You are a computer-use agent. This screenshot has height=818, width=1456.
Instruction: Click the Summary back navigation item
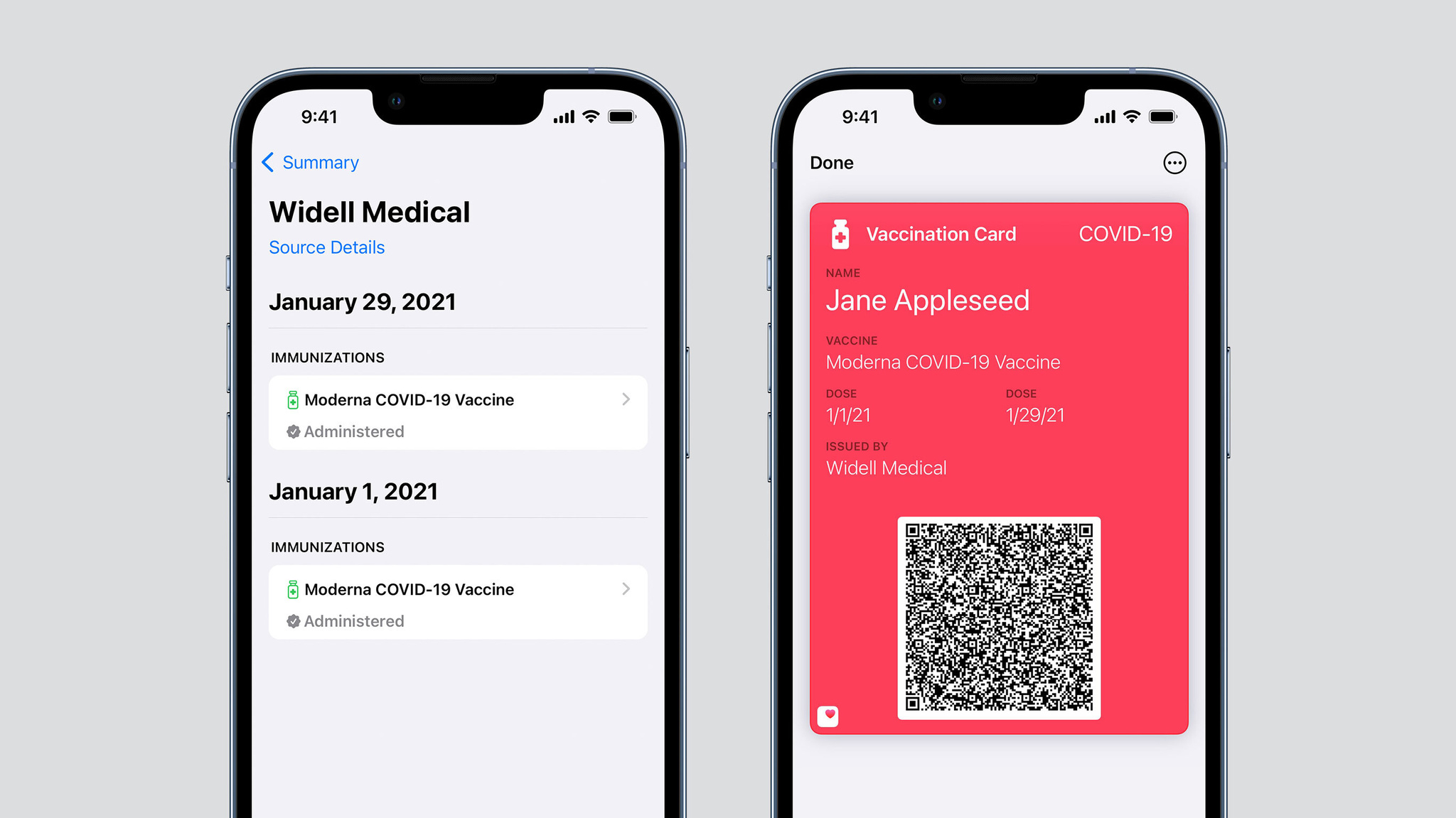tap(314, 163)
